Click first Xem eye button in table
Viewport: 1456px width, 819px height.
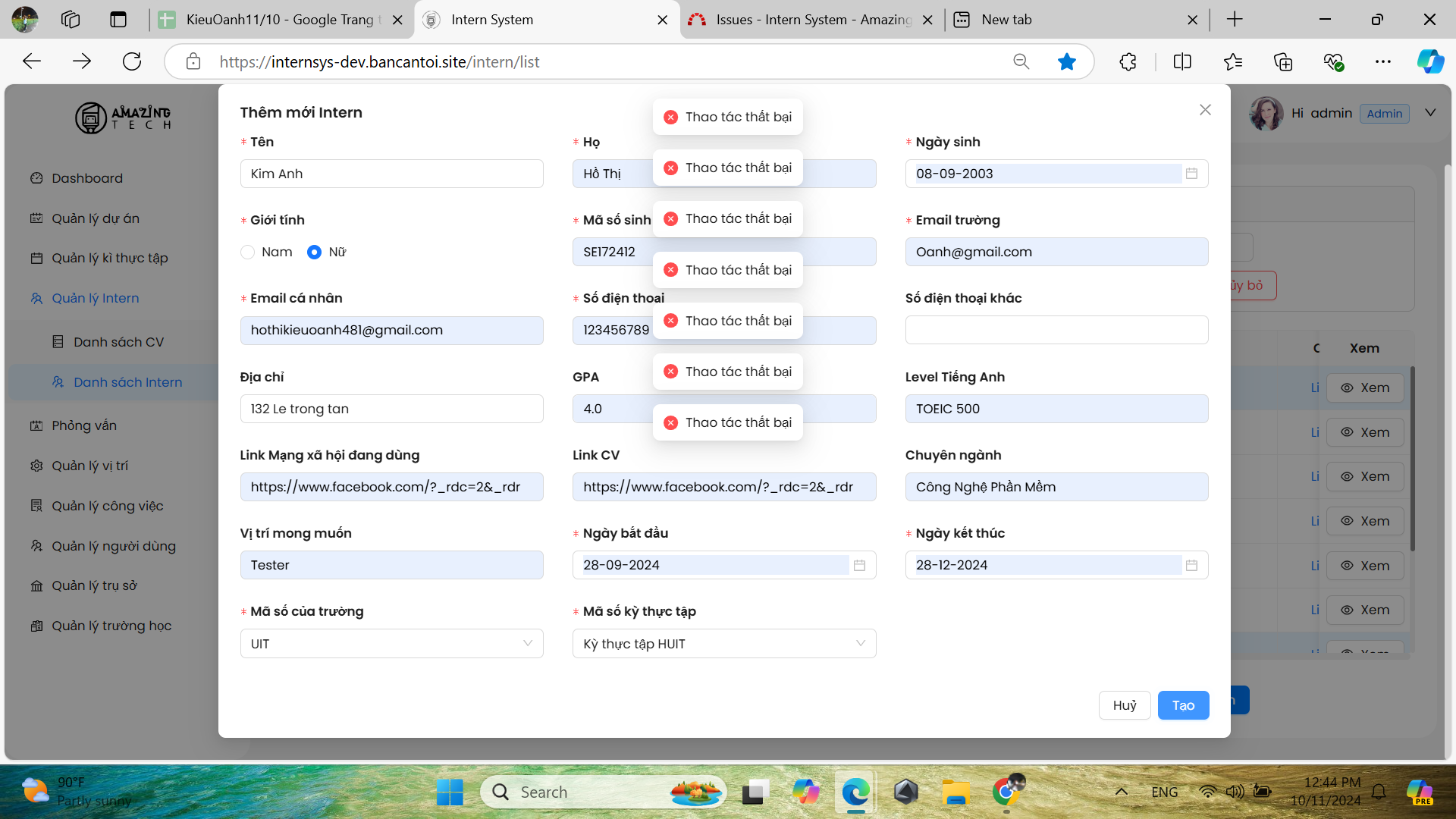1364,388
